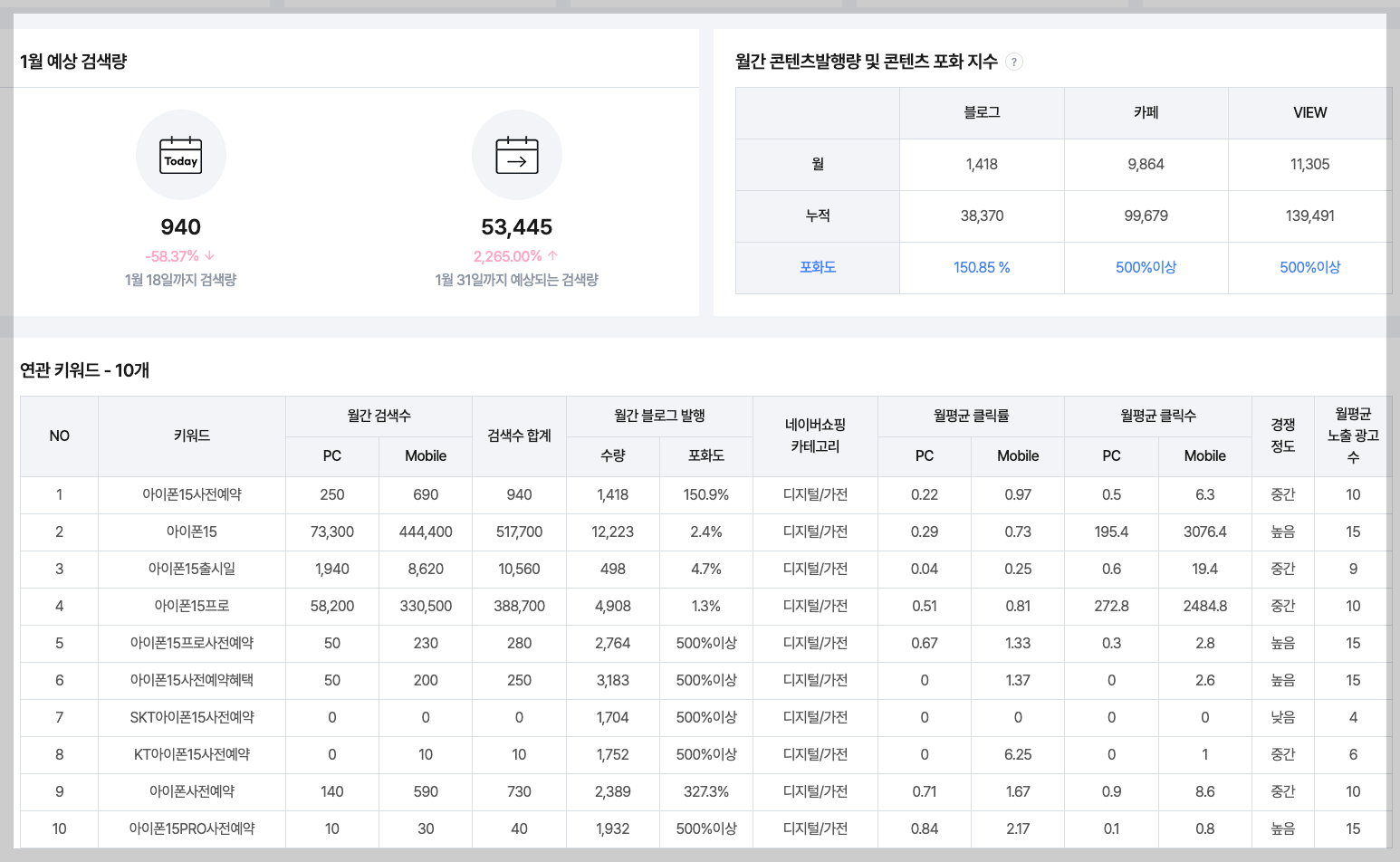Click the 444,400 mobile searches cell
The image size is (1400, 862).
tap(426, 532)
